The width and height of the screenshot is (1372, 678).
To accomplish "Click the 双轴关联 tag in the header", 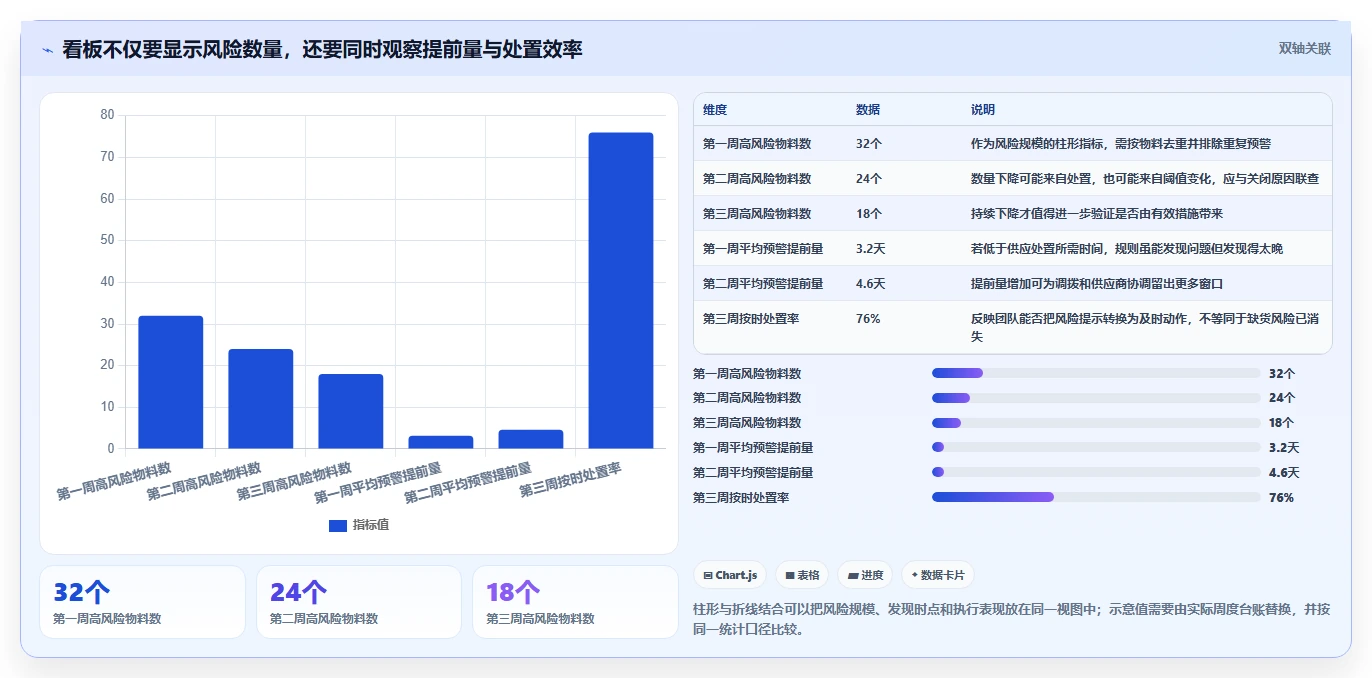I will click(x=1305, y=49).
